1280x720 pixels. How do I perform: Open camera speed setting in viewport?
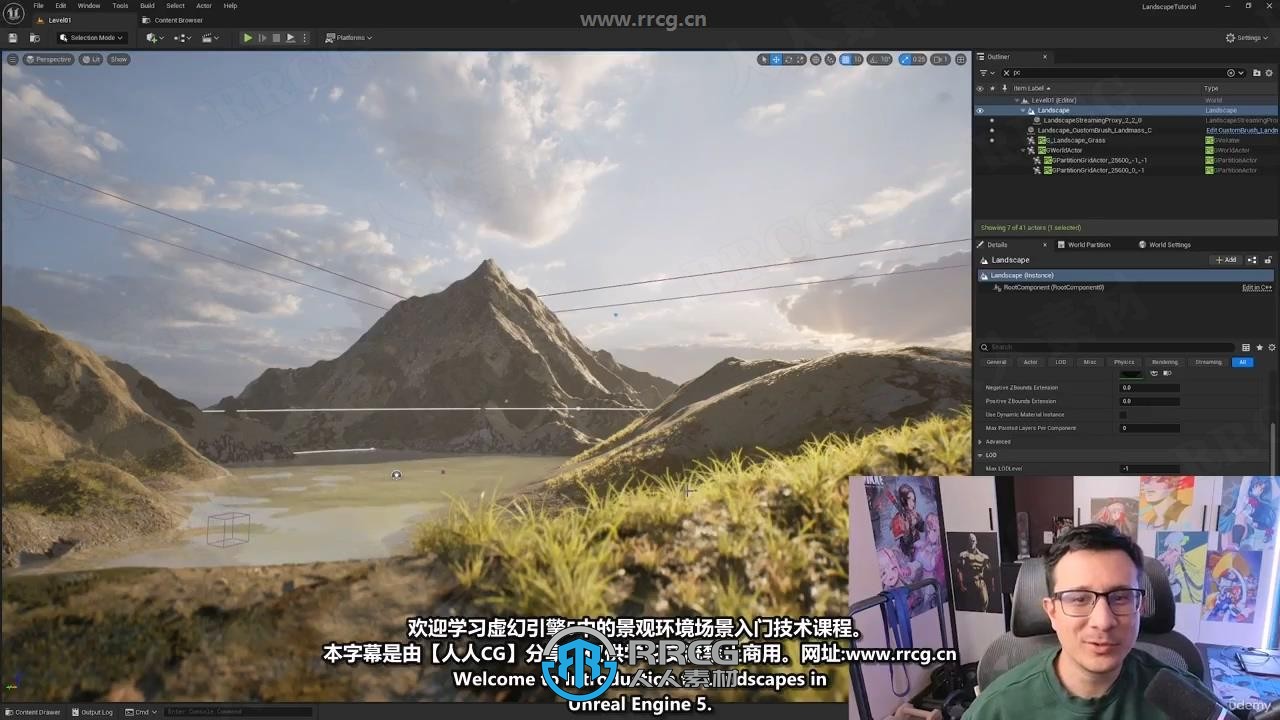tap(940, 60)
